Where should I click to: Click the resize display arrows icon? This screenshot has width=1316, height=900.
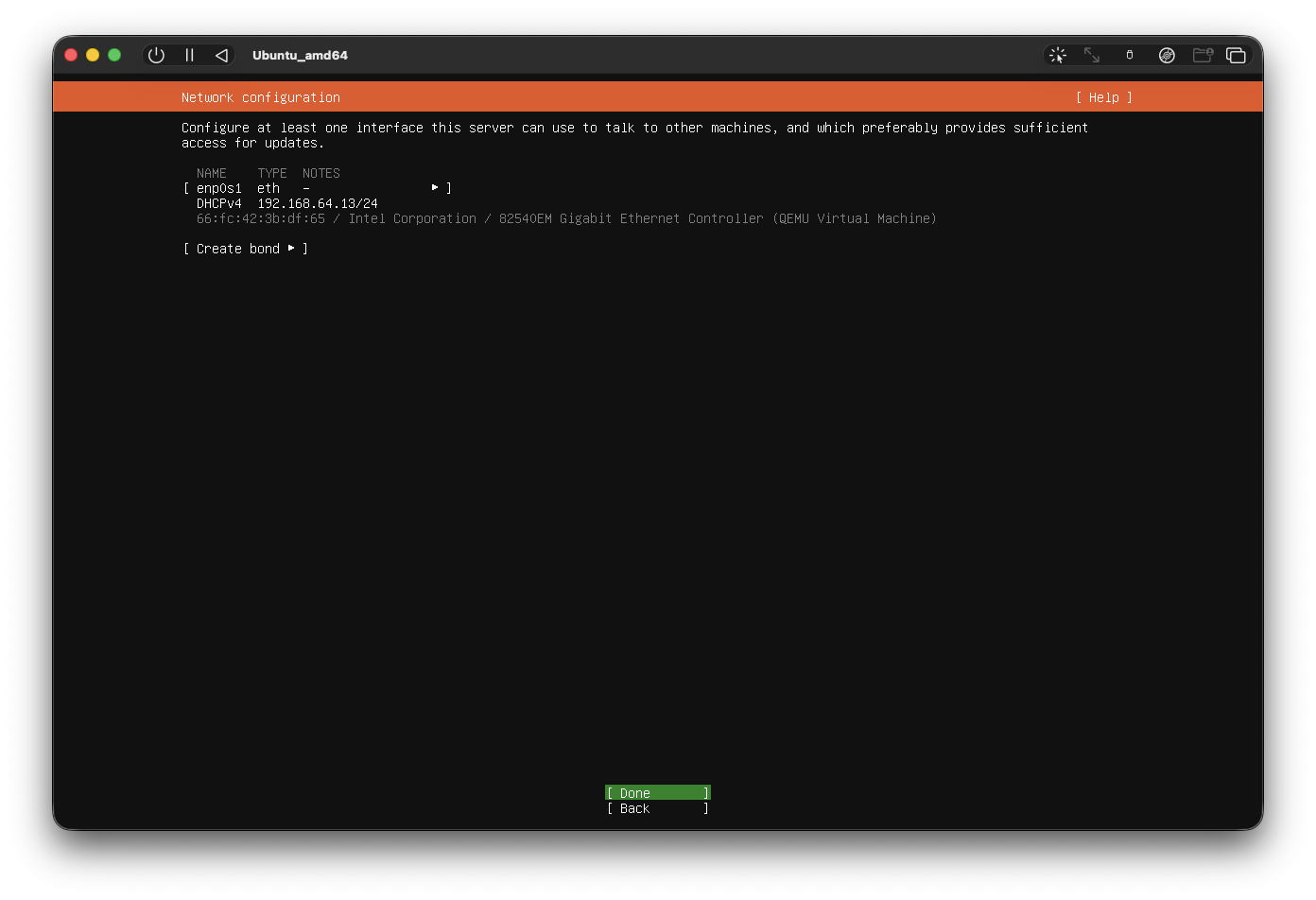pos(1092,56)
